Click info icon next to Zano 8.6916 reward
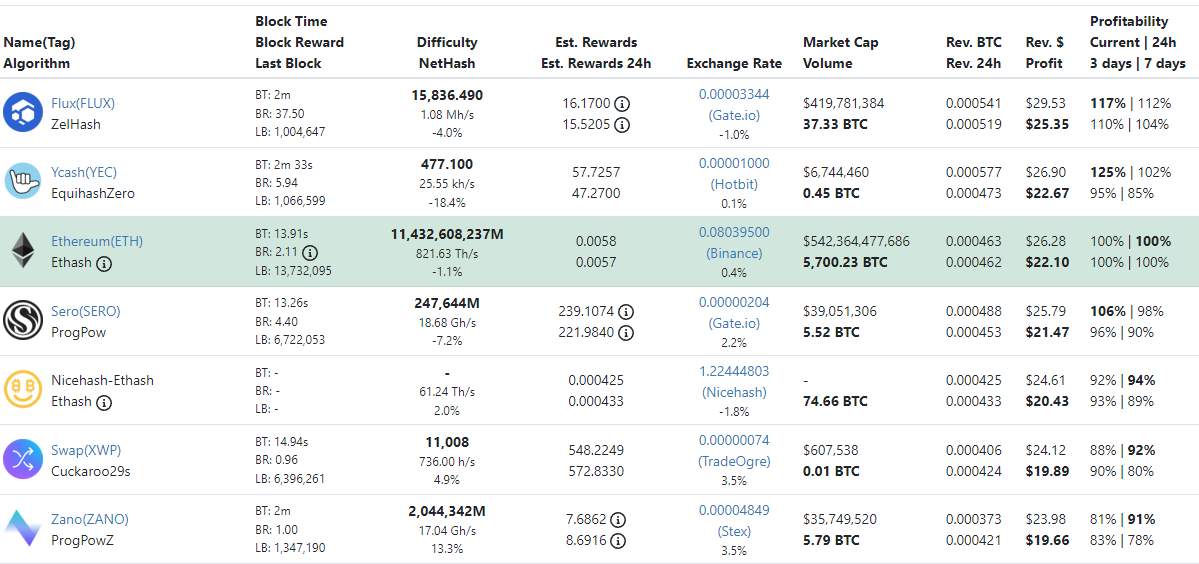Image resolution: width=1199 pixels, height=564 pixels. click(x=618, y=541)
